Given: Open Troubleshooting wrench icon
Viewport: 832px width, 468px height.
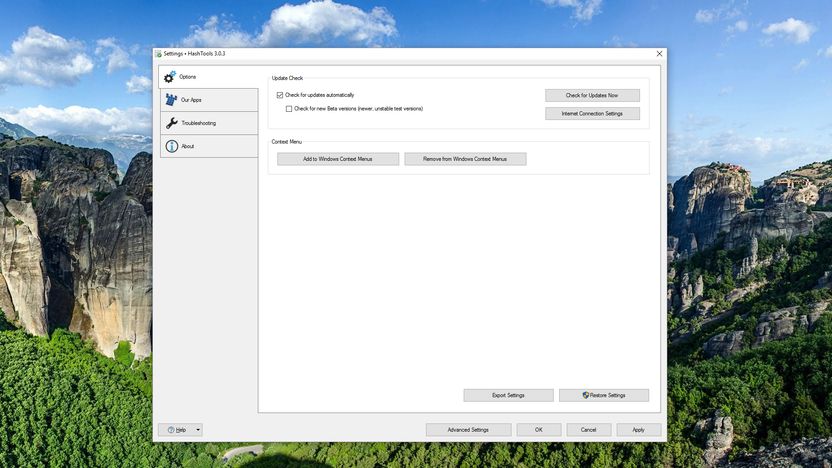Looking at the screenshot, I should (171, 123).
